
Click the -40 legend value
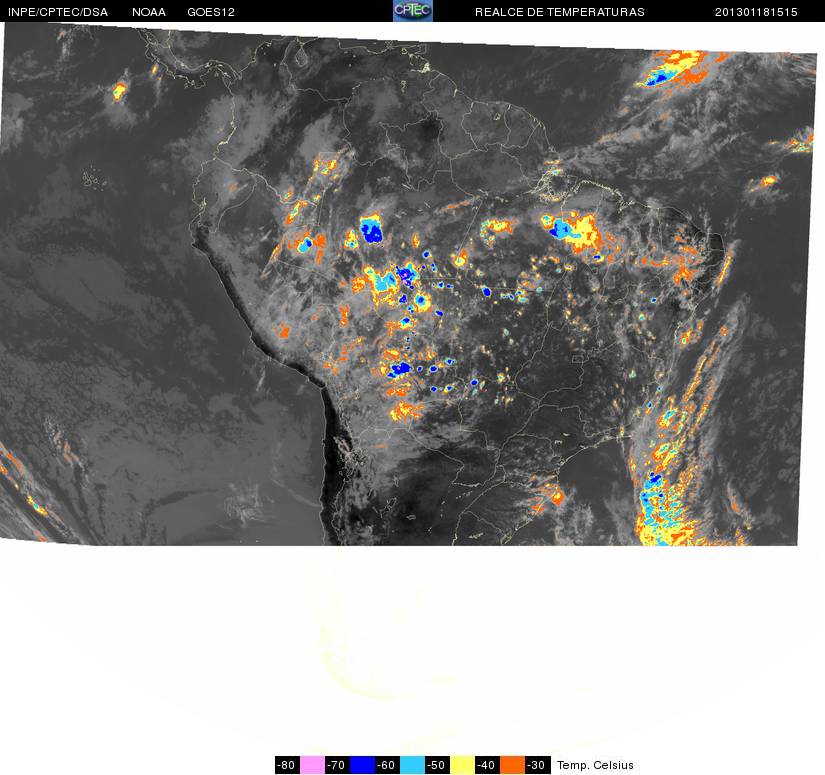(488, 765)
